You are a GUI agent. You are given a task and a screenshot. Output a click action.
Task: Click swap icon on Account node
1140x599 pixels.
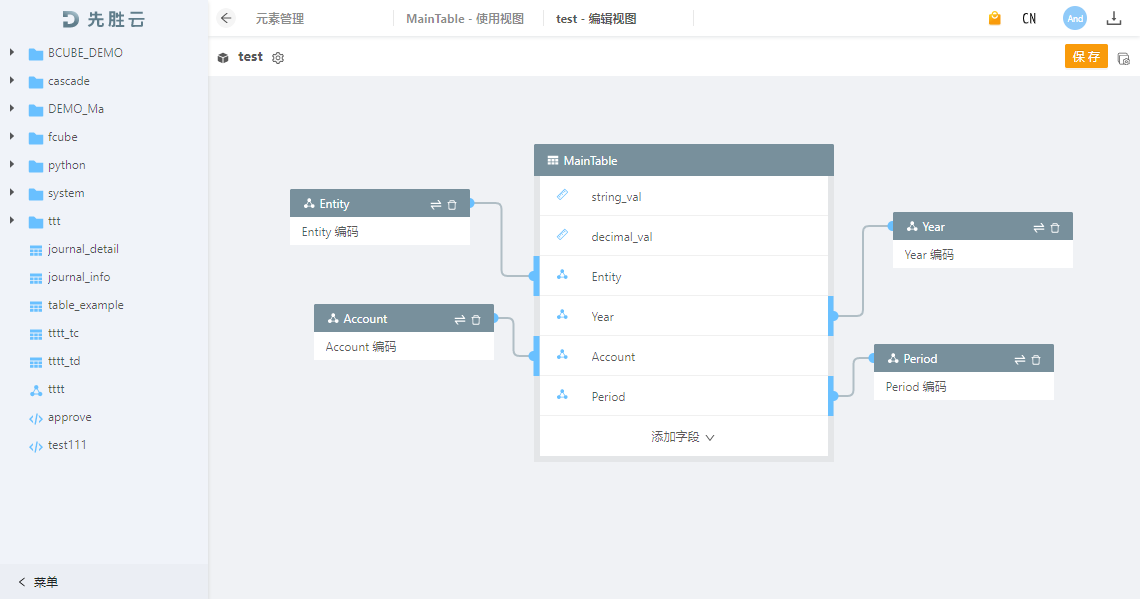coord(460,320)
